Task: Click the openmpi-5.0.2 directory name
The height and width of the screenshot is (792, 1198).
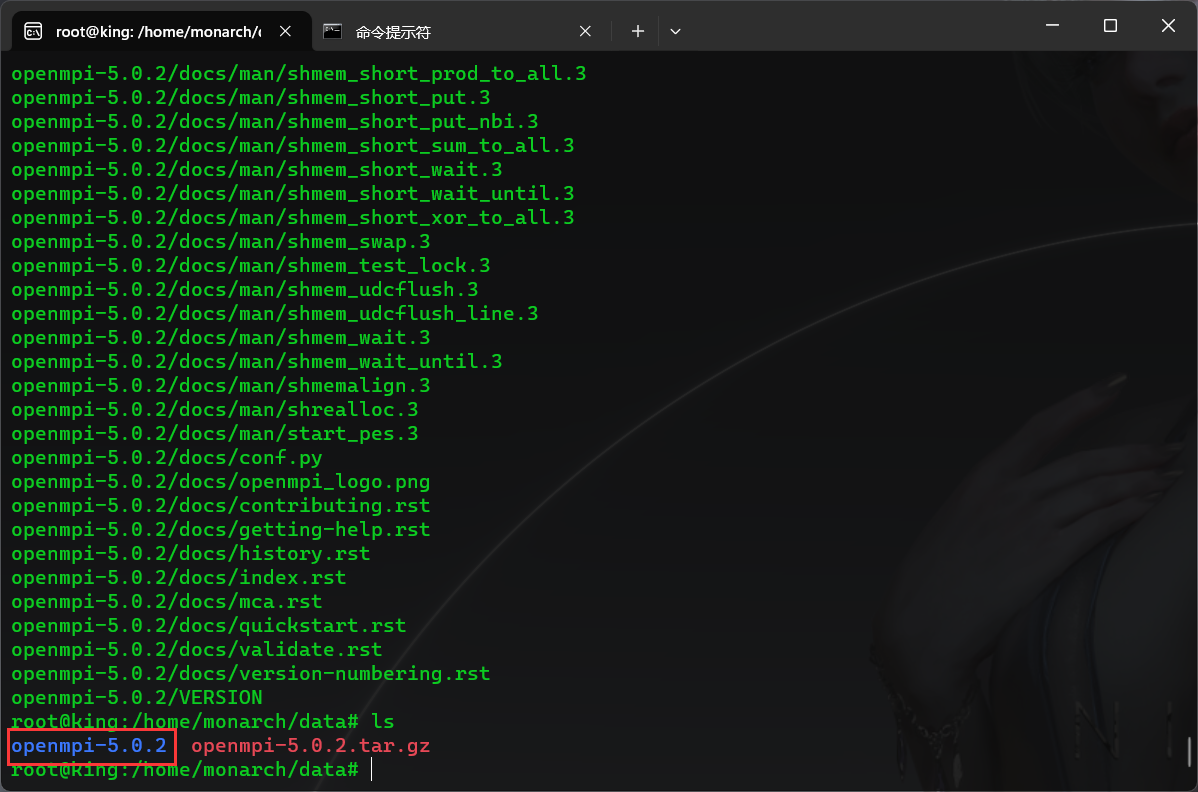Action: [89, 745]
